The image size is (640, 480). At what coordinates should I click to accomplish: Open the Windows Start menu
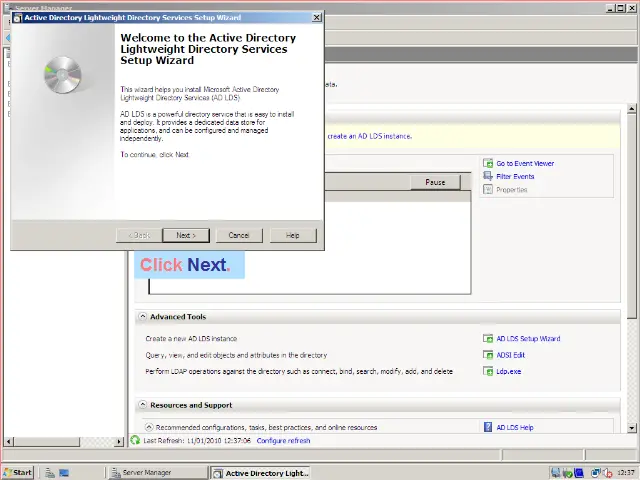[x=18, y=473]
